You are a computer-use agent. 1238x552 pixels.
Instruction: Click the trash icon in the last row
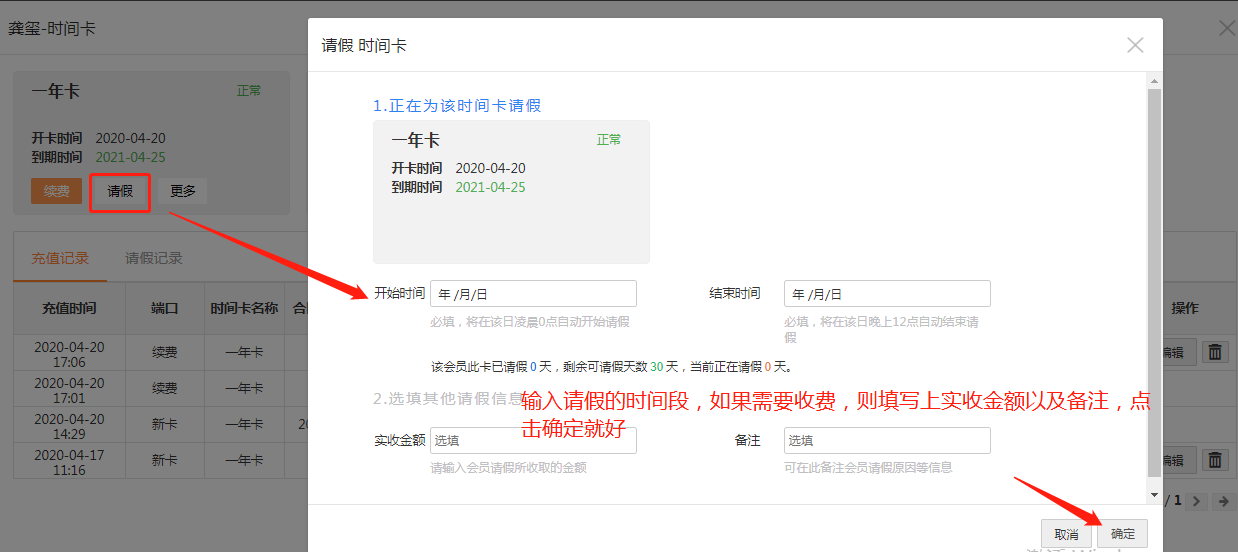pyautogui.click(x=1214, y=460)
